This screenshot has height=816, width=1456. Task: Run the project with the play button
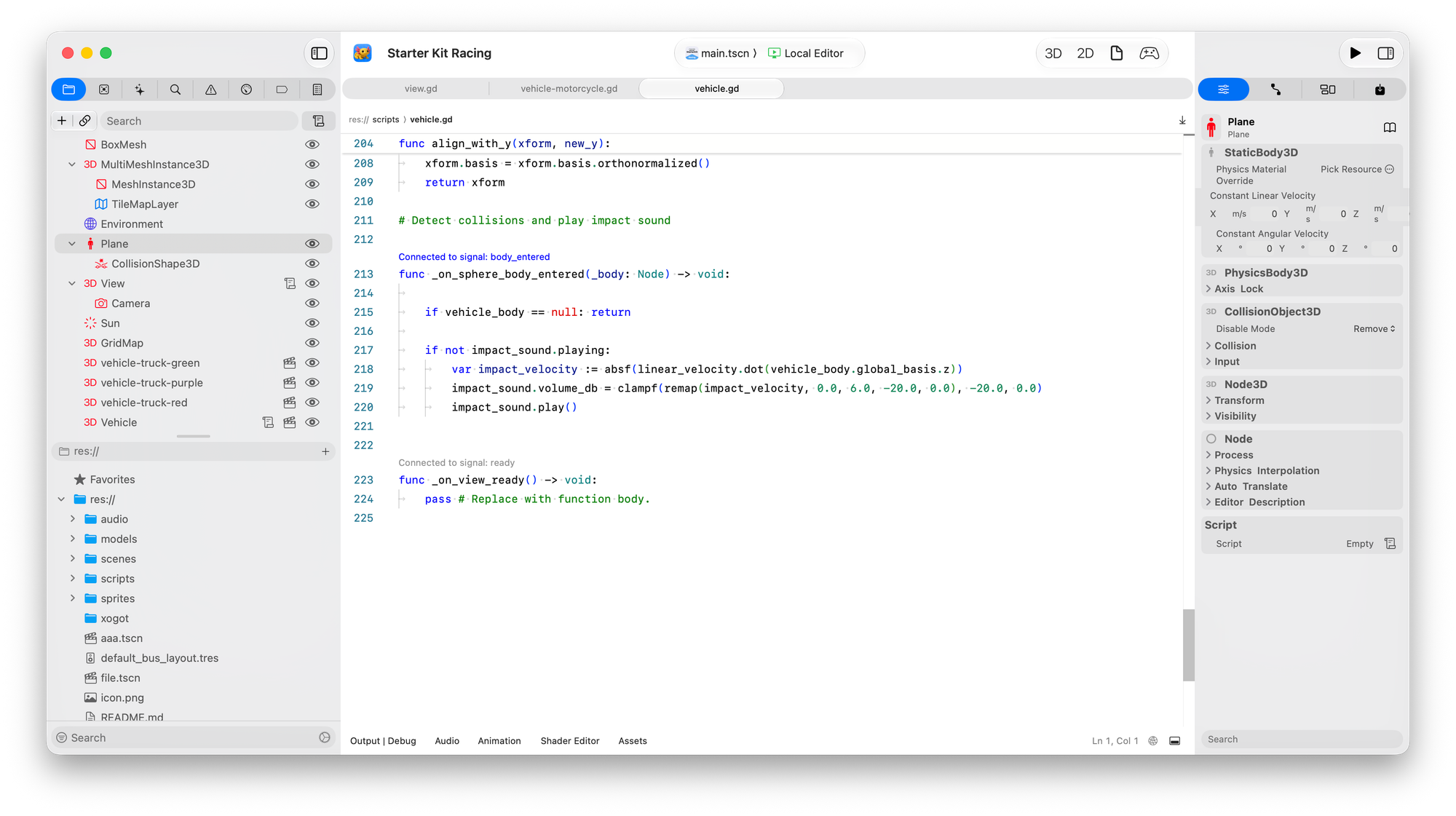click(x=1356, y=53)
